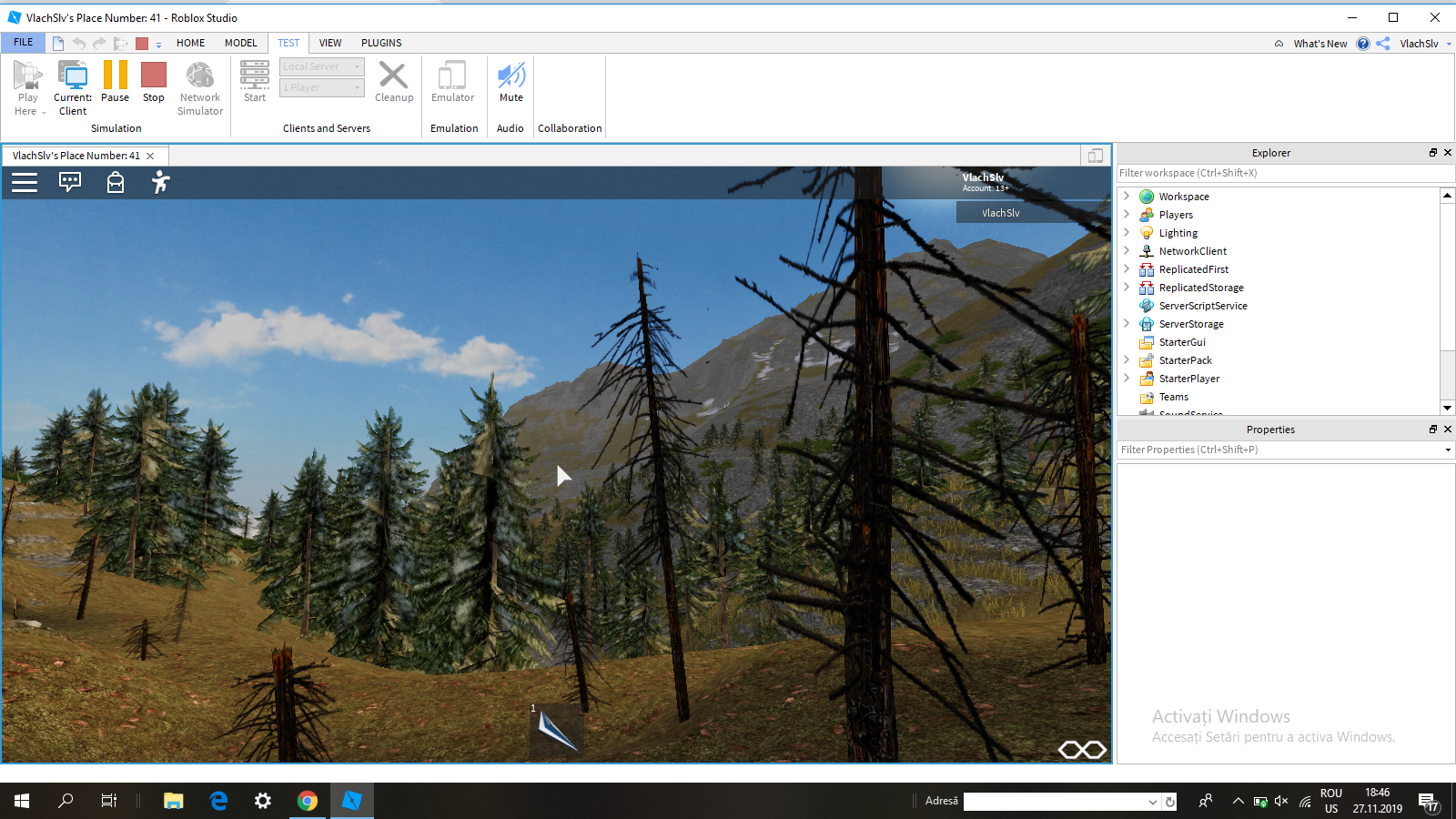Open the quick access toolbar customize dropdown
The width and height of the screenshot is (1456, 819).
(158, 44)
